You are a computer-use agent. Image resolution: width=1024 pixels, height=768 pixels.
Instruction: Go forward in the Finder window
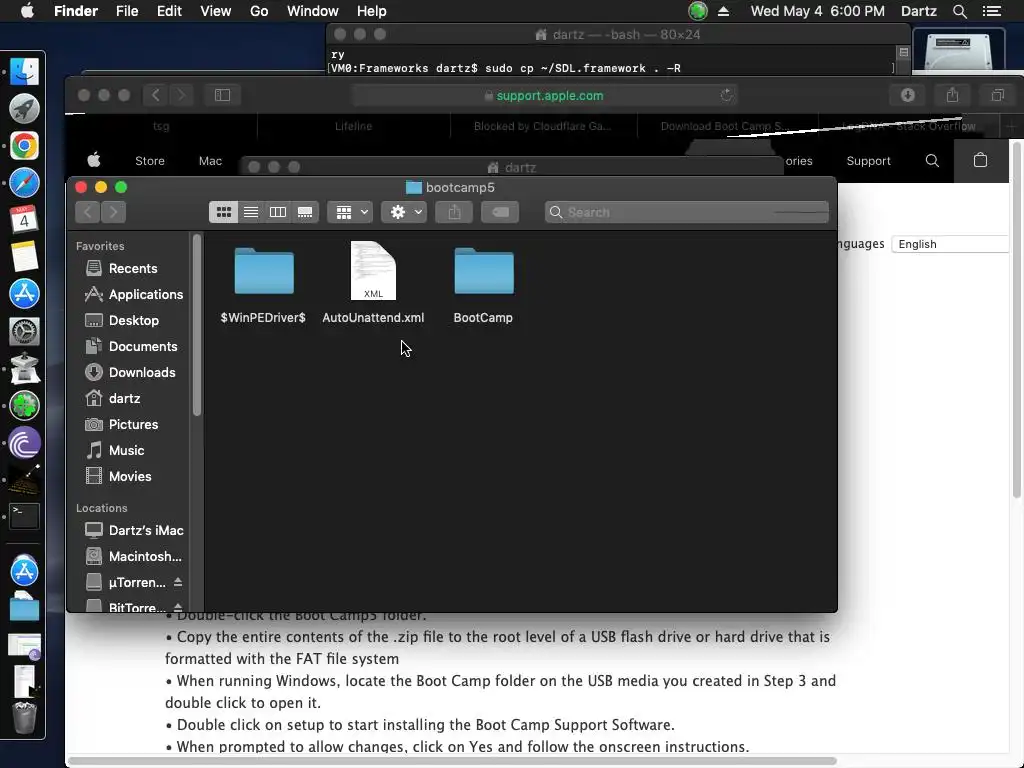coord(114,212)
